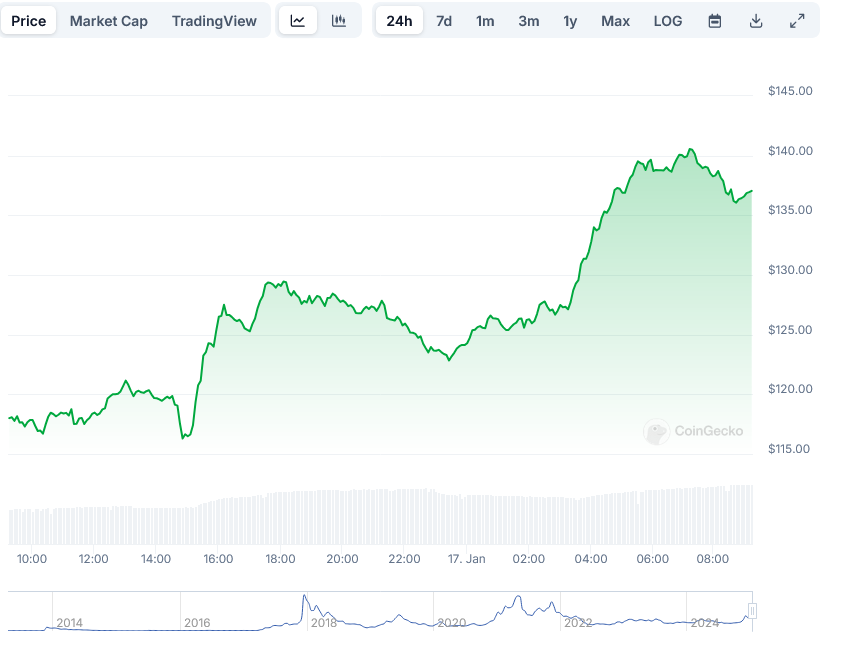Image resolution: width=843 pixels, height=645 pixels.
Task: Switch to Market Cap tab
Action: click(x=108, y=21)
